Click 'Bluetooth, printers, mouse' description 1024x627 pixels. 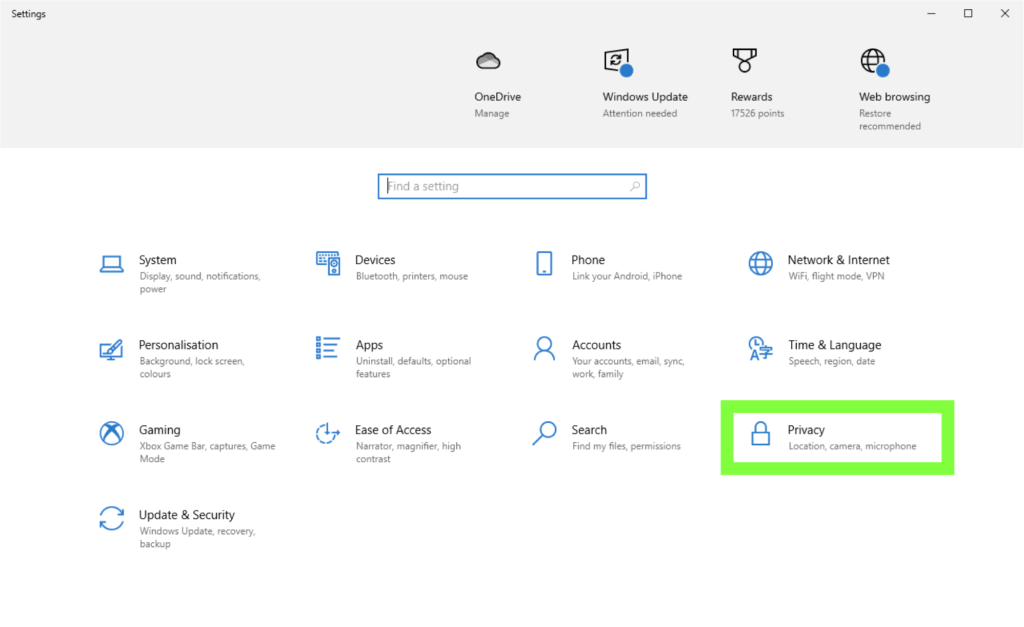pos(411,276)
